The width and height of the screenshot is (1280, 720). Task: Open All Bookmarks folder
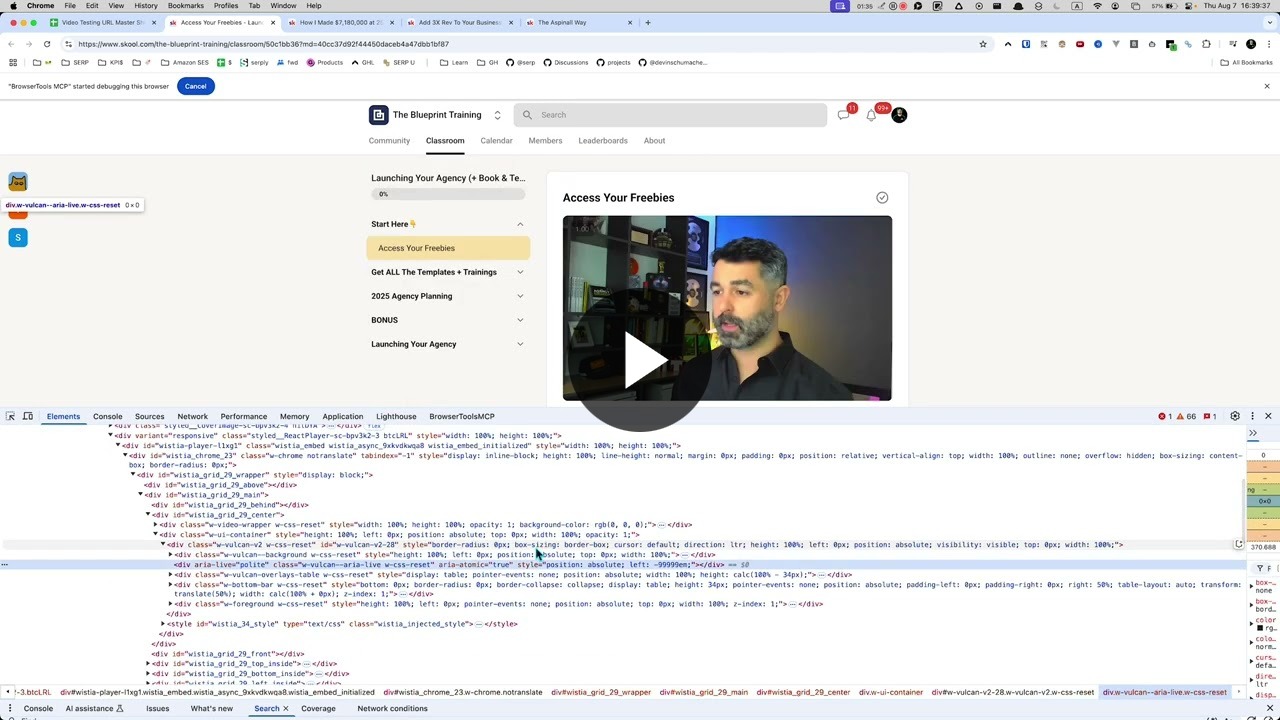click(1246, 62)
